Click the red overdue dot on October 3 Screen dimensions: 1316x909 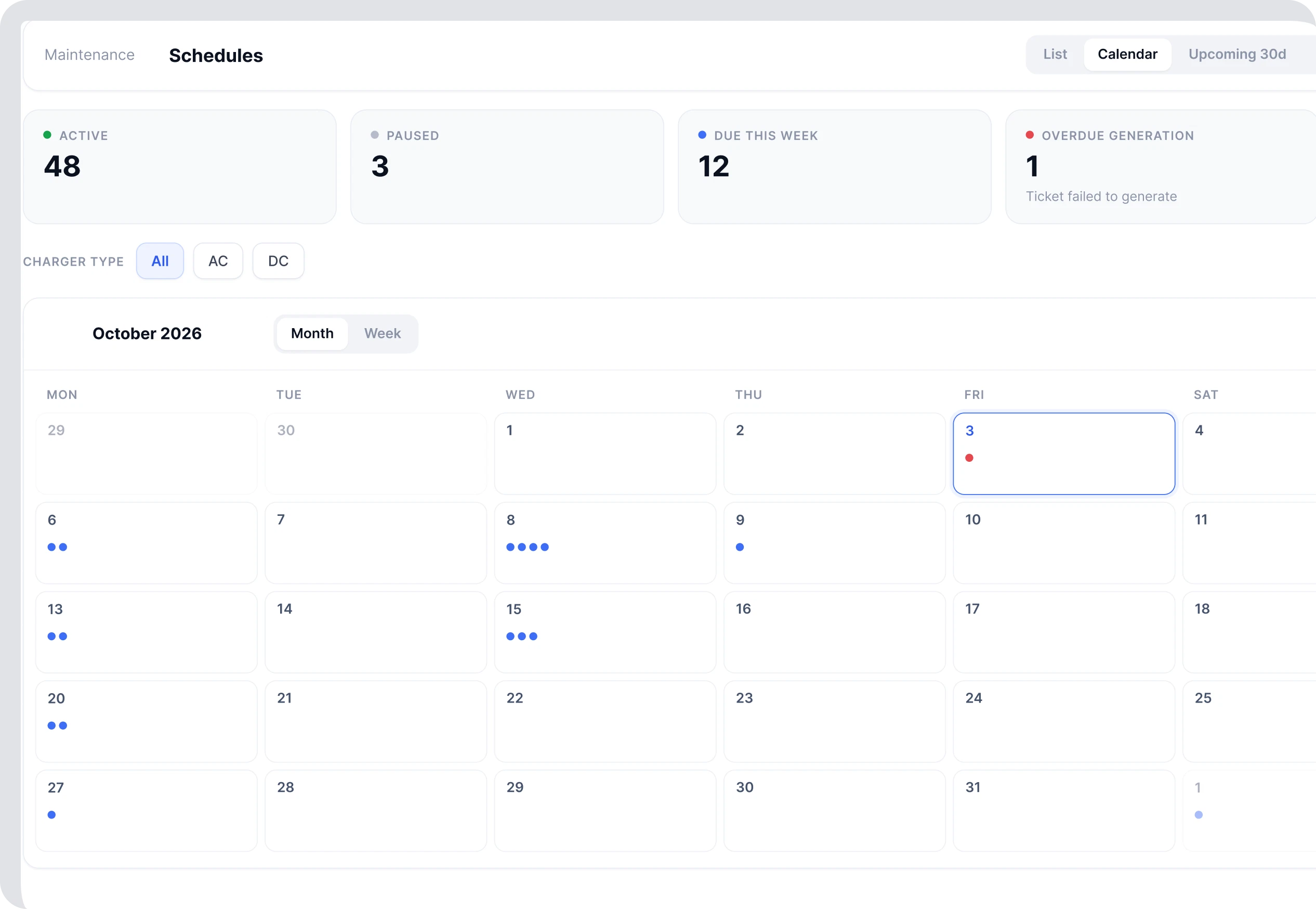[x=969, y=458]
